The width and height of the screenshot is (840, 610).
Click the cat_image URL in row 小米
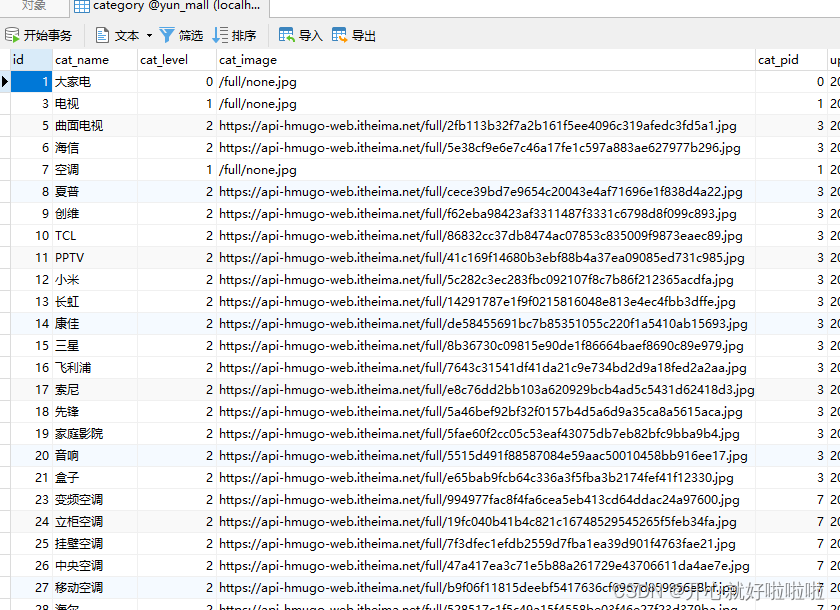tap(476, 280)
